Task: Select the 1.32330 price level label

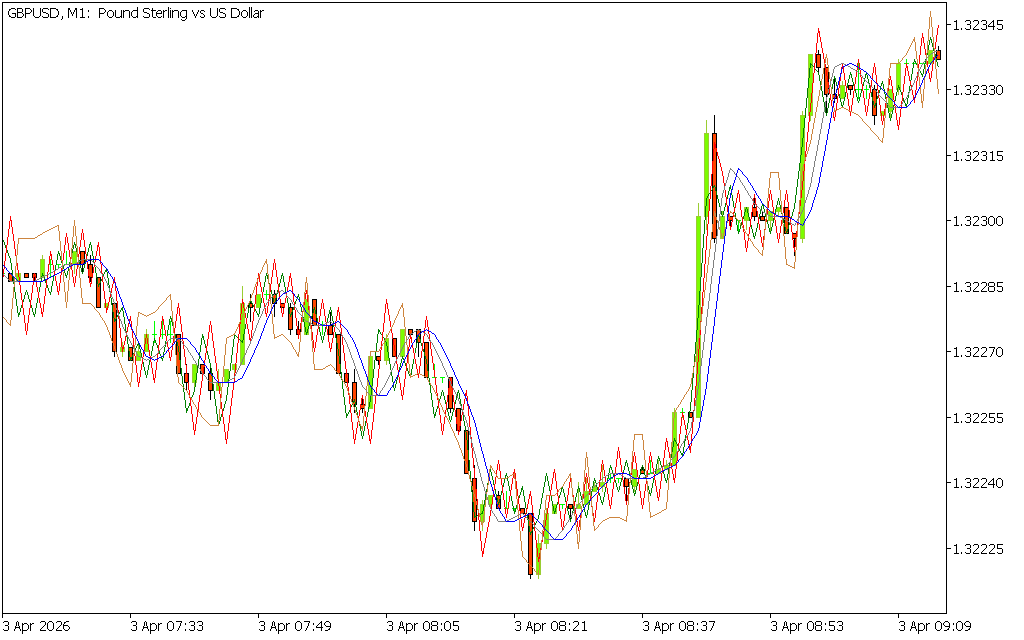Action: (x=978, y=90)
